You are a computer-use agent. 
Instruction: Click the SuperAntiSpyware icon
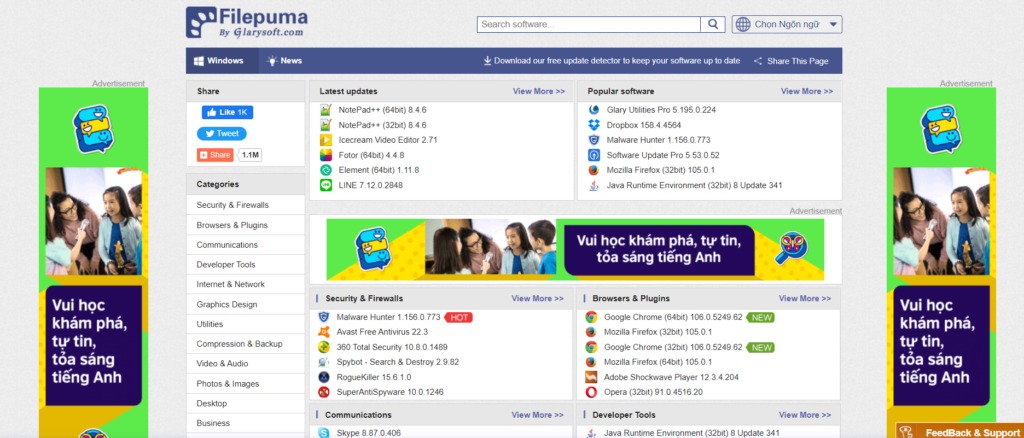[323, 392]
